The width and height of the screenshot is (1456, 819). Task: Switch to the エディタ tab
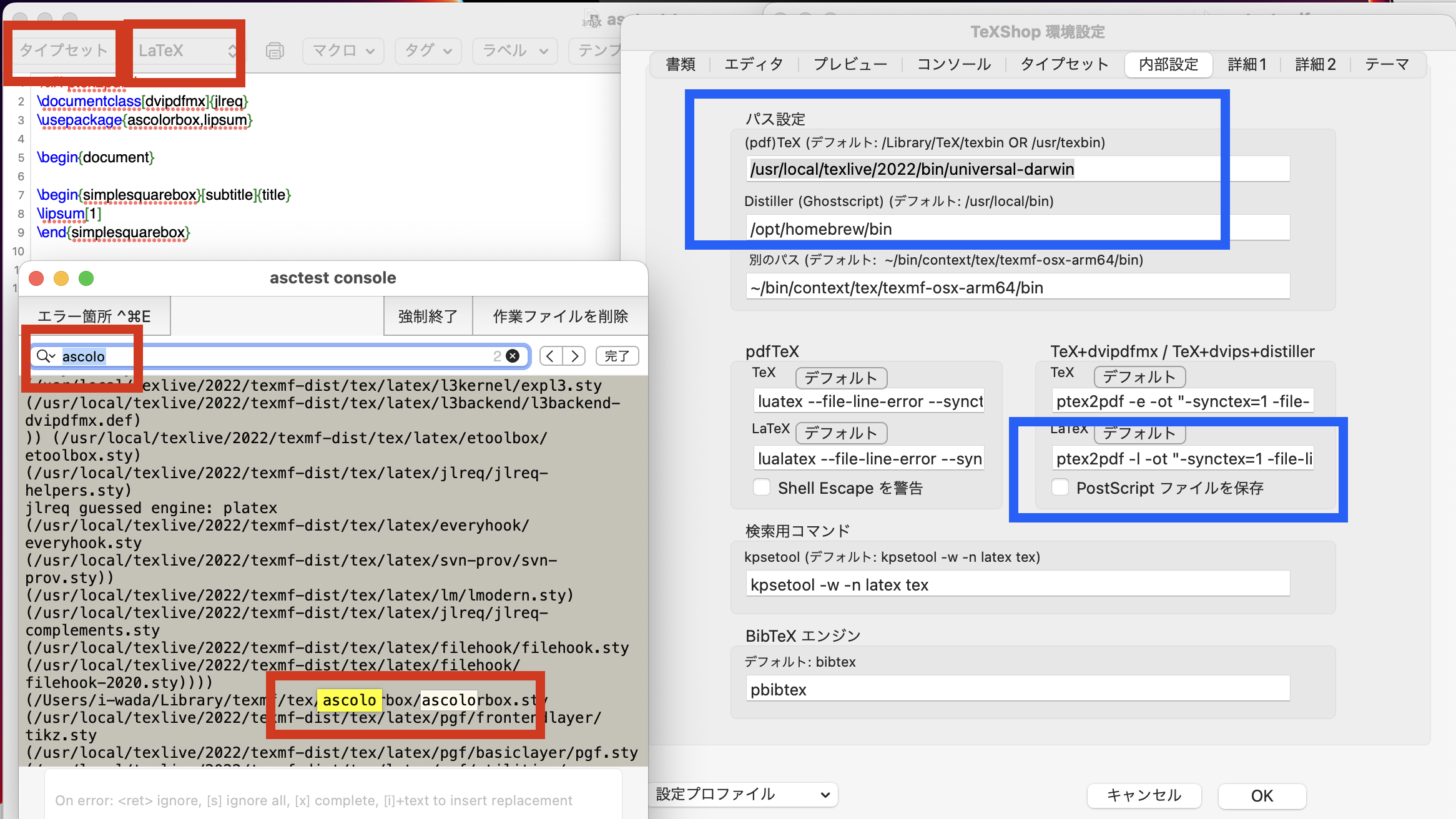point(754,64)
